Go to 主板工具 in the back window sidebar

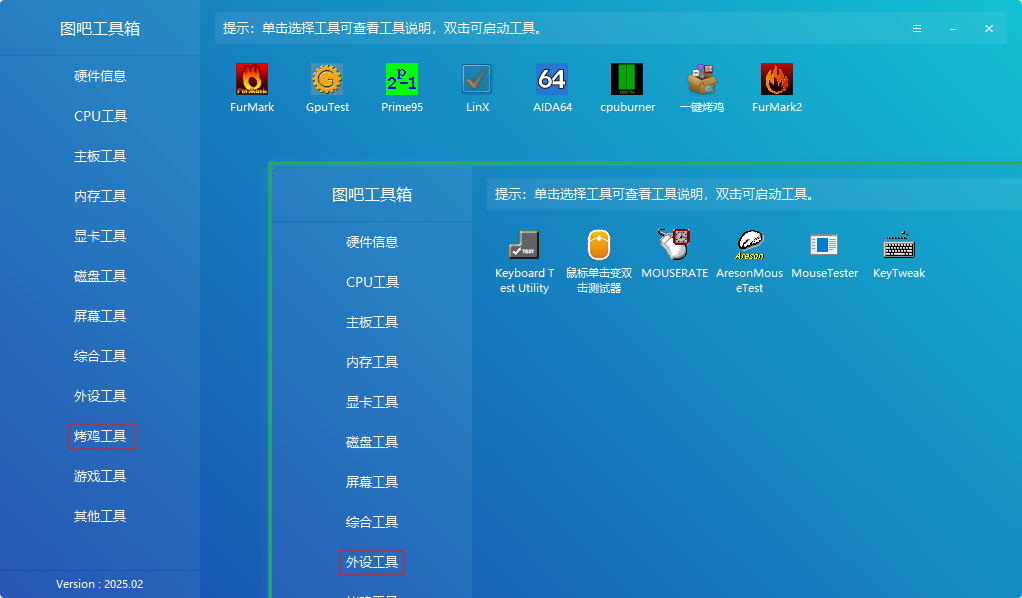(100, 157)
